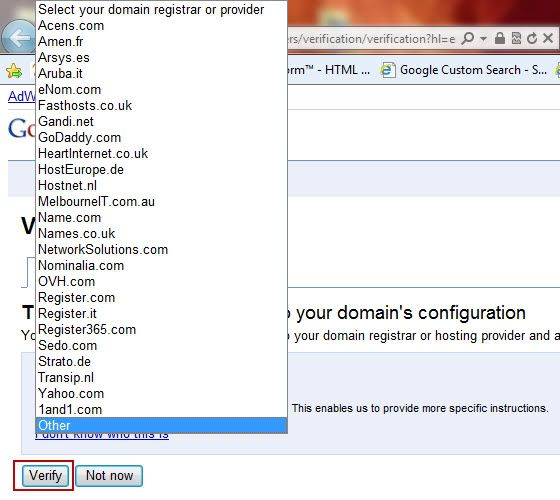
Task: Select HostEurope.de registrar
Action: [x=161, y=170]
